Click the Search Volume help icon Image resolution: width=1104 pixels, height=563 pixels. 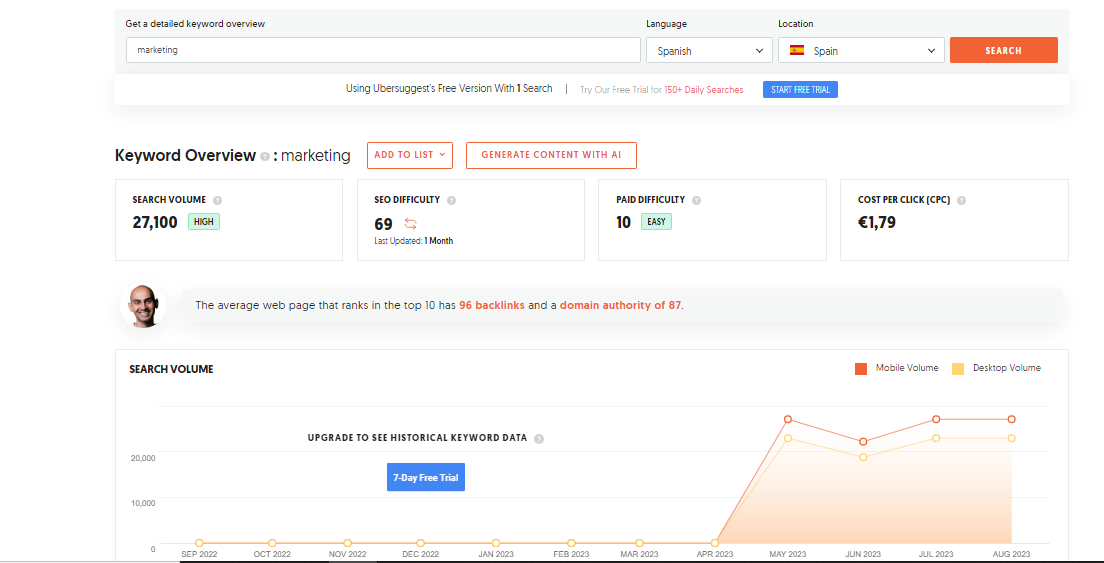click(x=218, y=200)
